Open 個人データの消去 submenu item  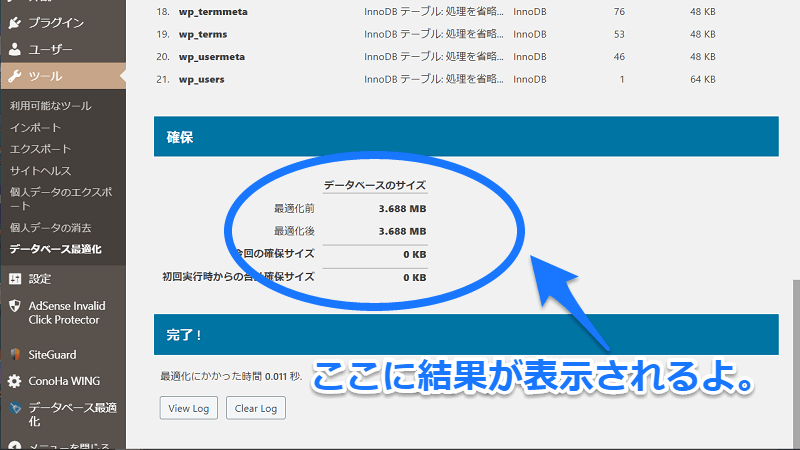click(x=50, y=228)
